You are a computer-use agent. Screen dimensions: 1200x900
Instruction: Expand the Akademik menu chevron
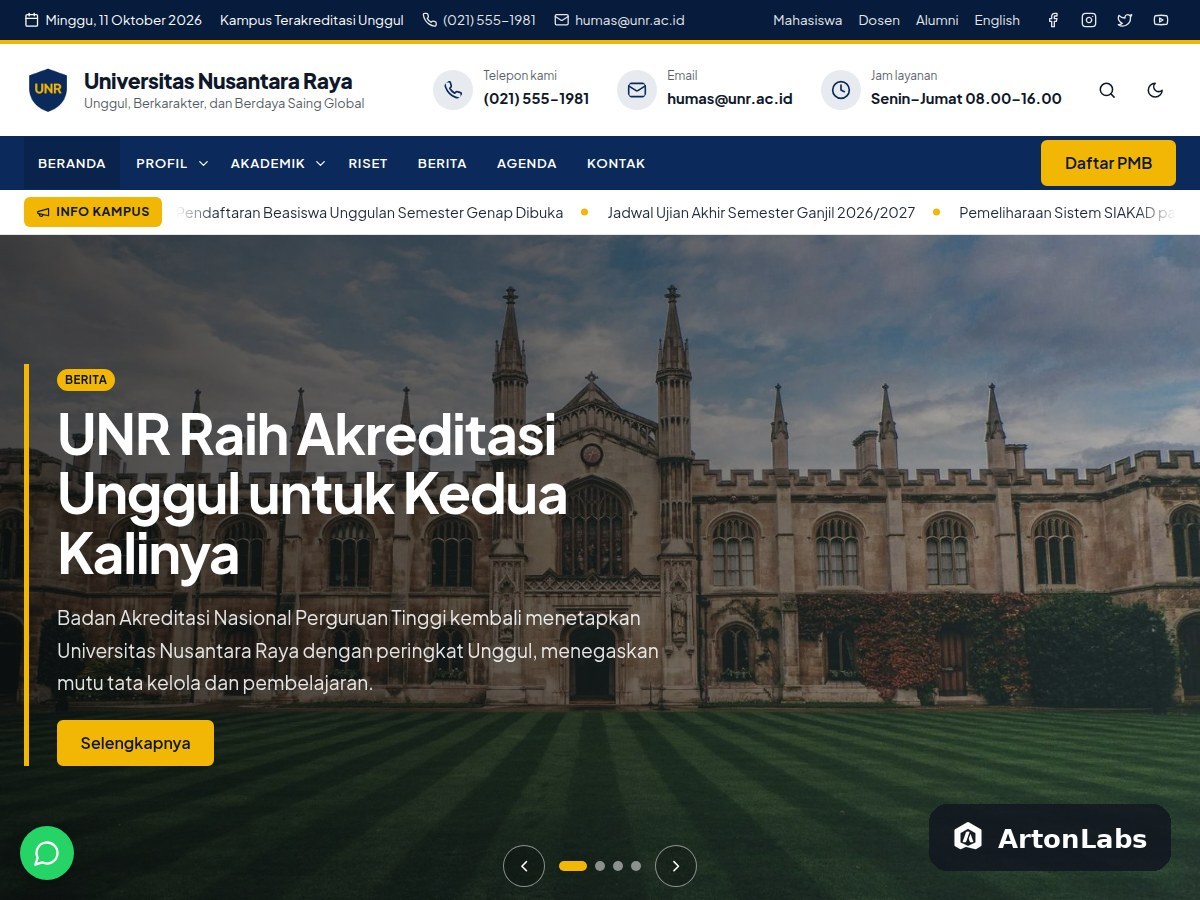click(320, 163)
